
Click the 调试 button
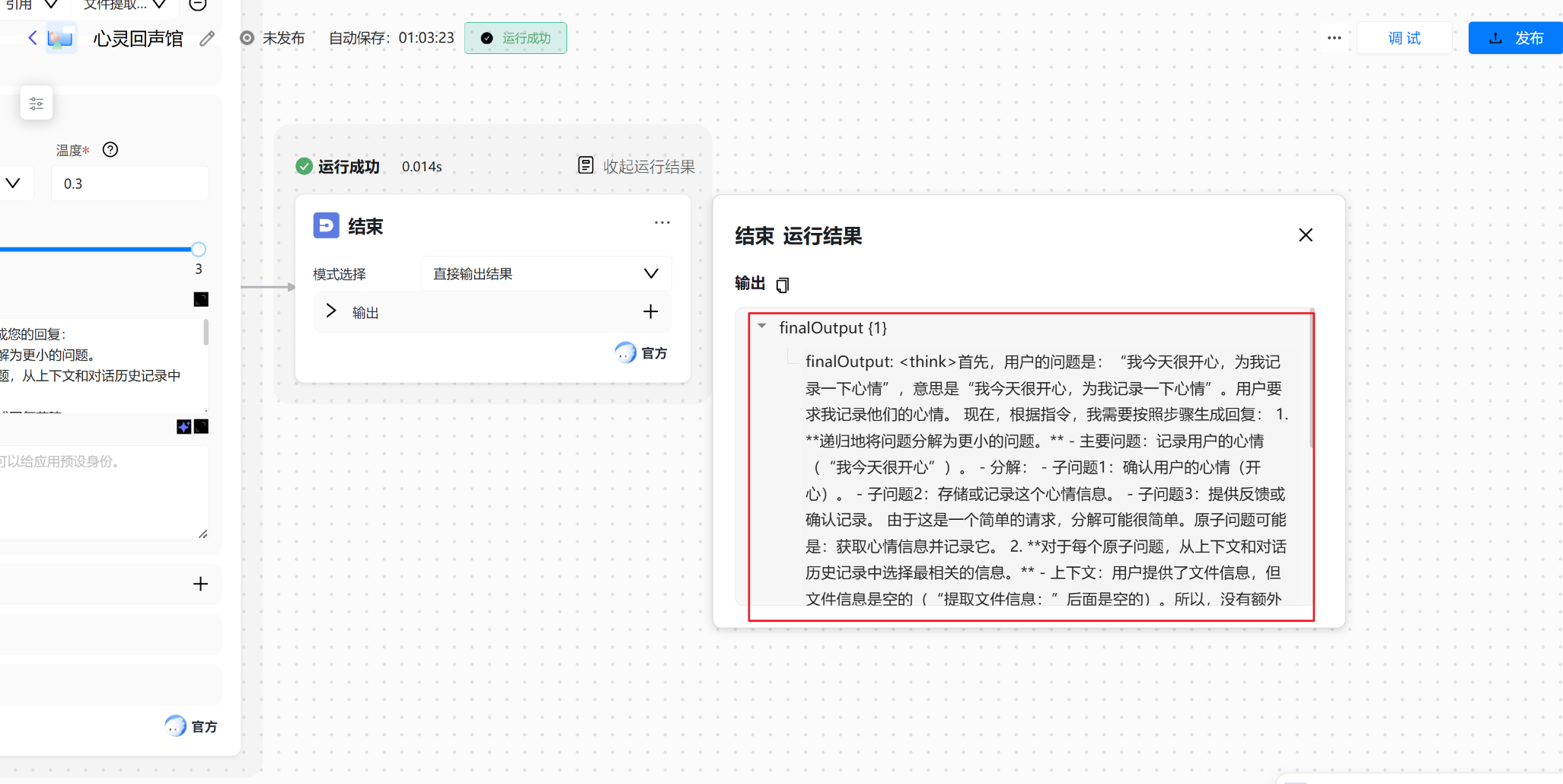tap(1403, 37)
